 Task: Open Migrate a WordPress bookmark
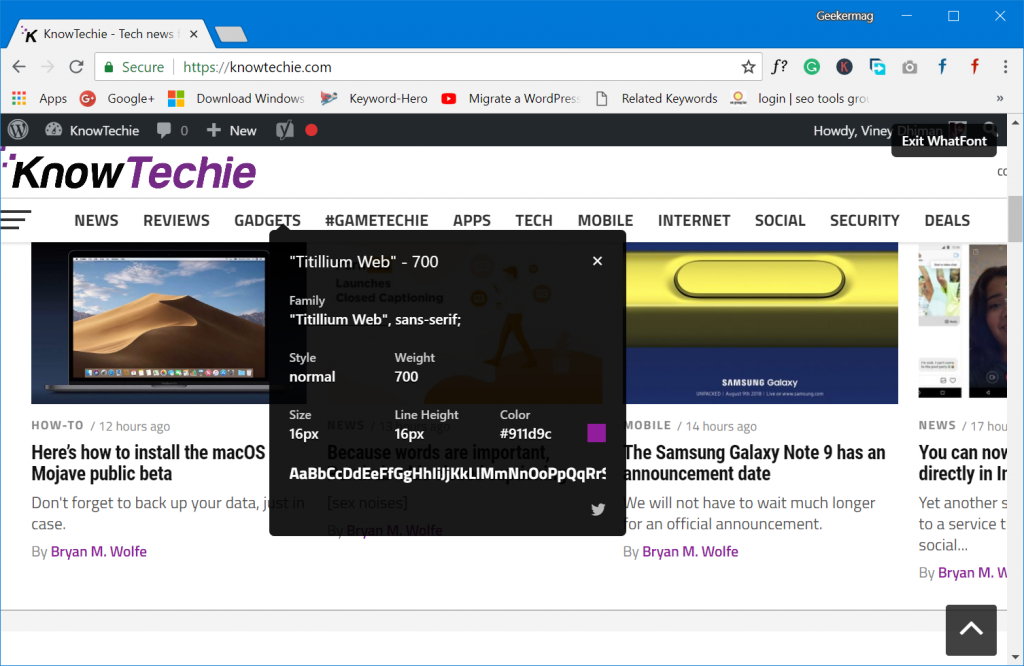coord(511,99)
